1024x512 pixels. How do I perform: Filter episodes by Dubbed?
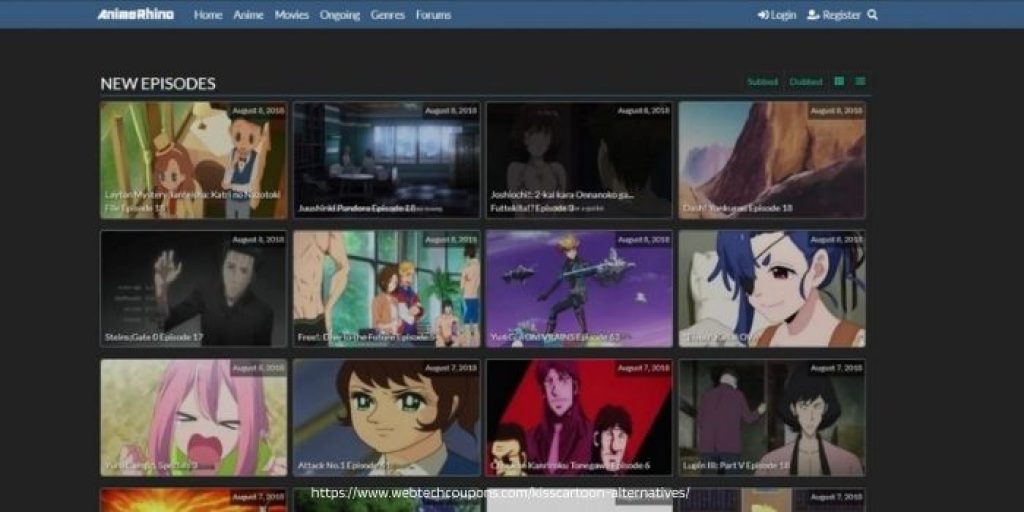click(805, 82)
